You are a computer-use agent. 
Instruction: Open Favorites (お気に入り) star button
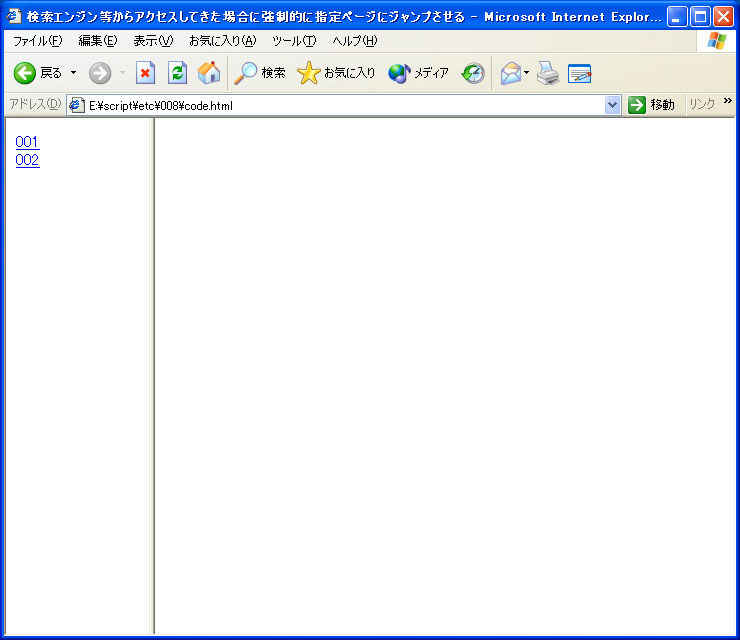click(337, 73)
